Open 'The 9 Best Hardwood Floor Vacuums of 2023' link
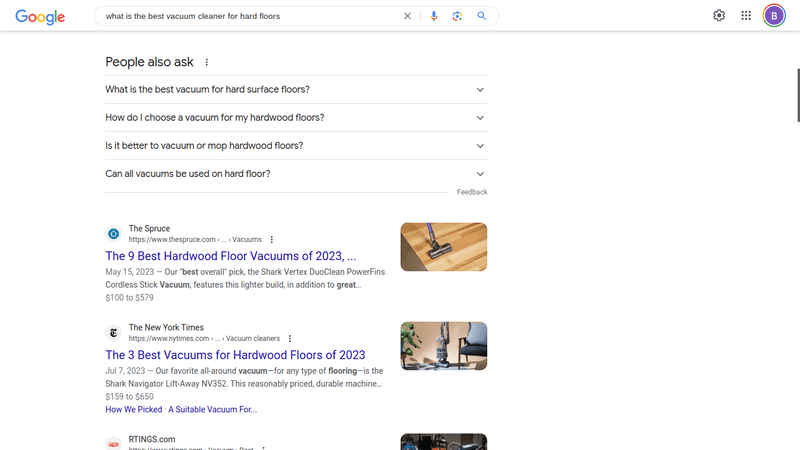 click(231, 256)
